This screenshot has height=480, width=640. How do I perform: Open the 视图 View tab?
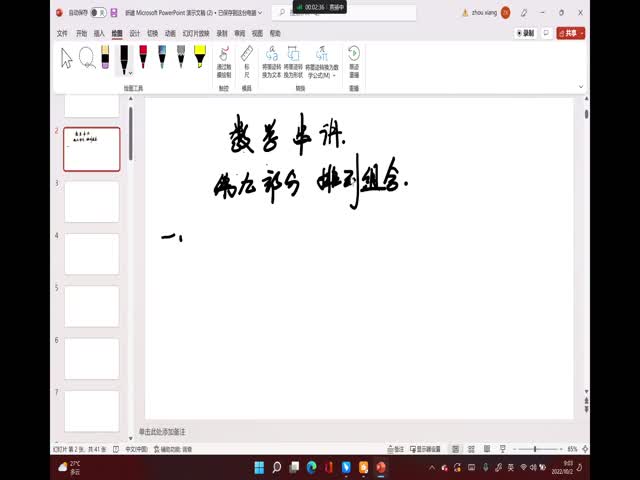[257, 33]
